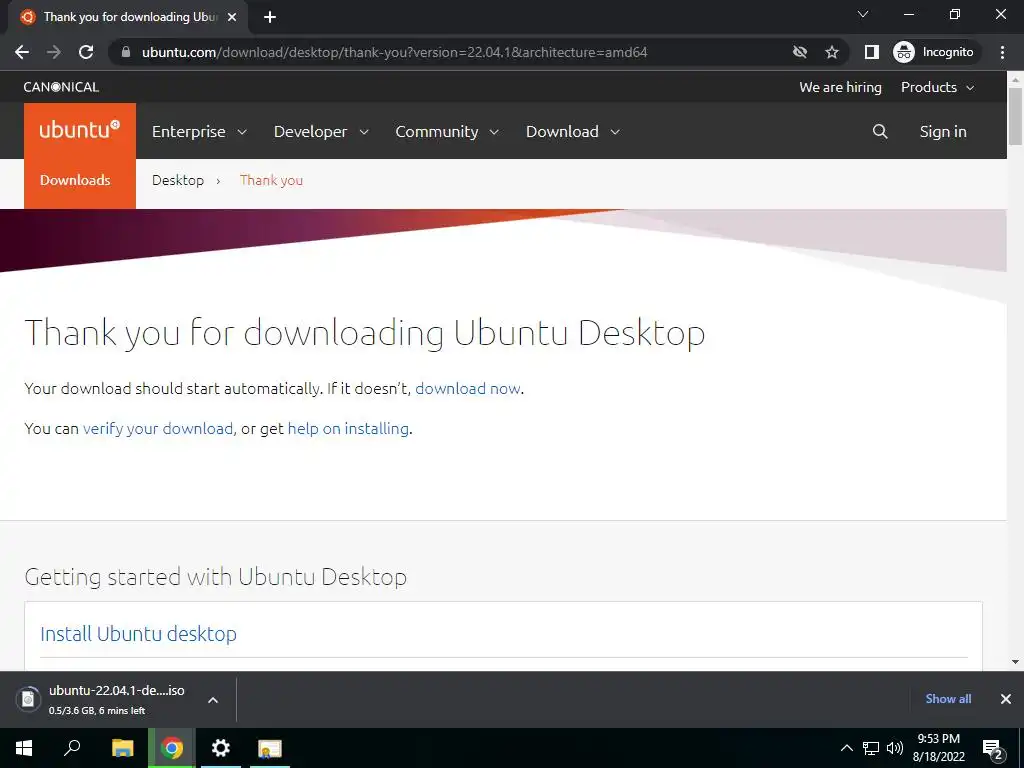
Task: Expand the Products dropdown
Action: point(937,87)
